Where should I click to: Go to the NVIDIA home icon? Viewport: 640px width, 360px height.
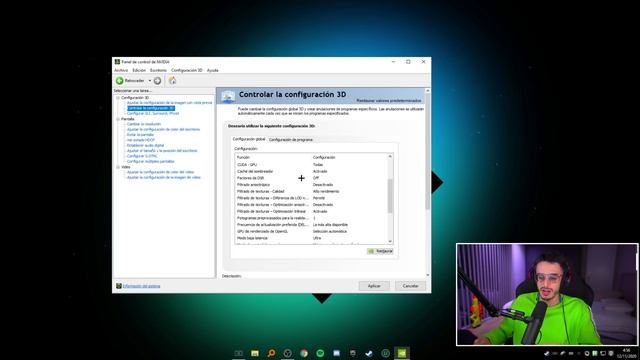pyautogui.click(x=173, y=80)
